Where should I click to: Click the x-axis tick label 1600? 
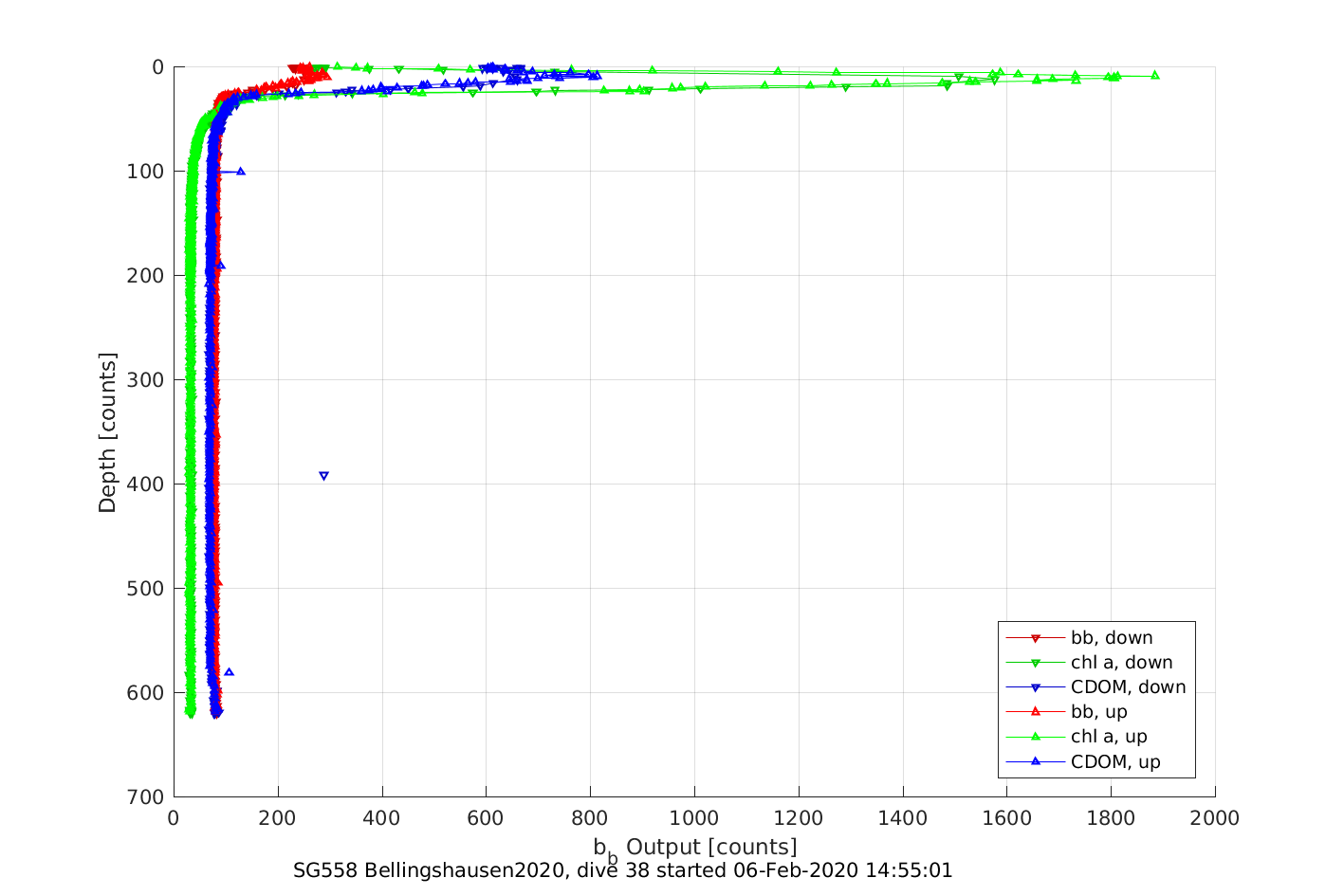[x=1006, y=818]
